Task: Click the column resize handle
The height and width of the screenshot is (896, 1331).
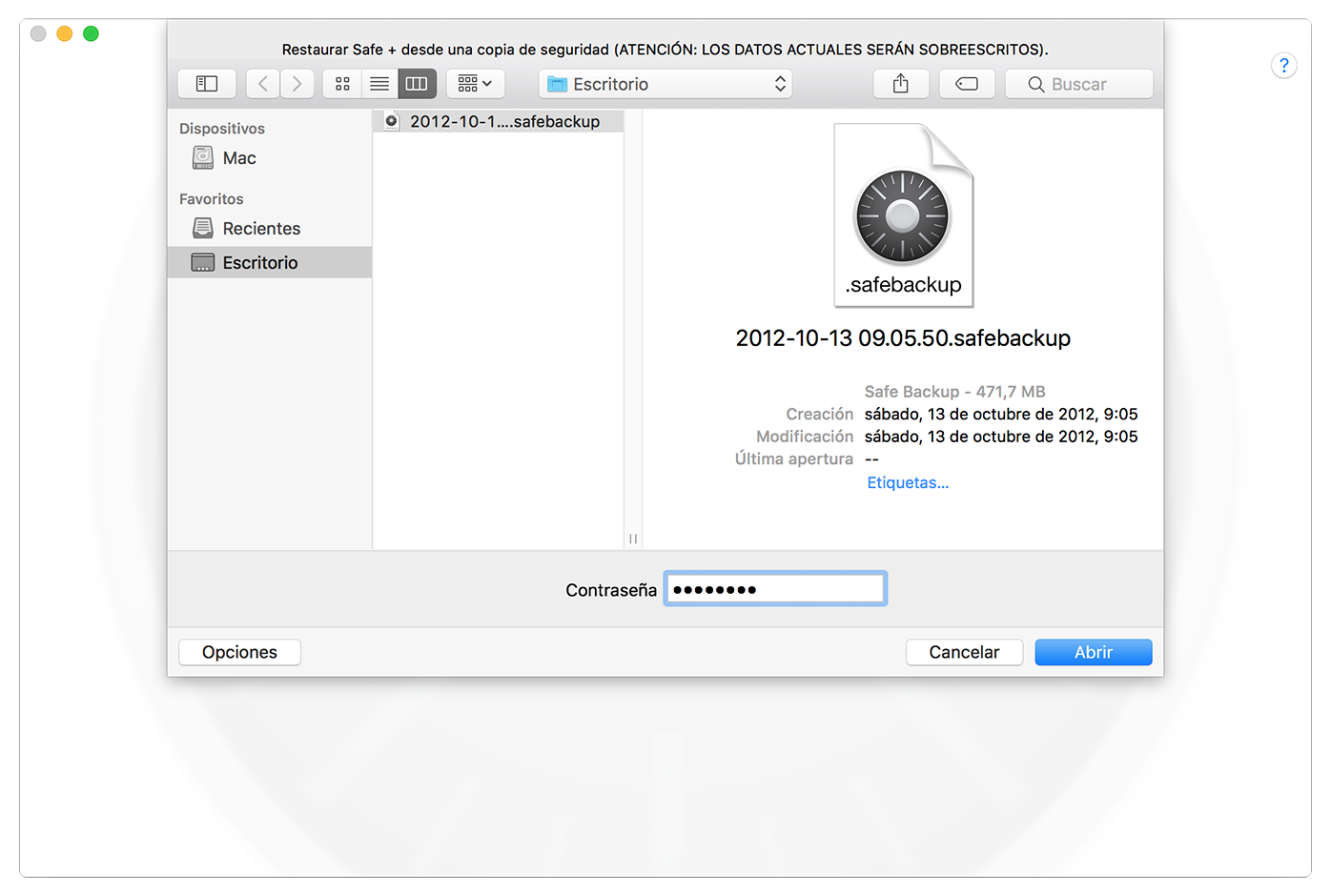Action: point(633,539)
